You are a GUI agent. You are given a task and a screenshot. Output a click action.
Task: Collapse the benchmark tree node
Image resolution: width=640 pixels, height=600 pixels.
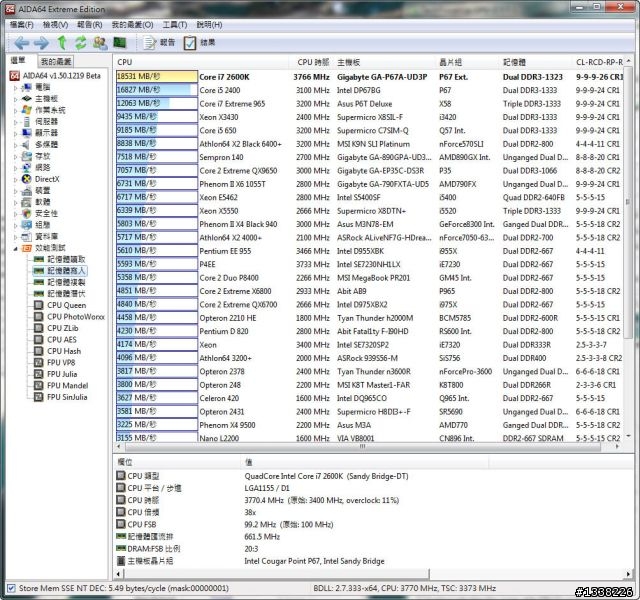pos(16,248)
